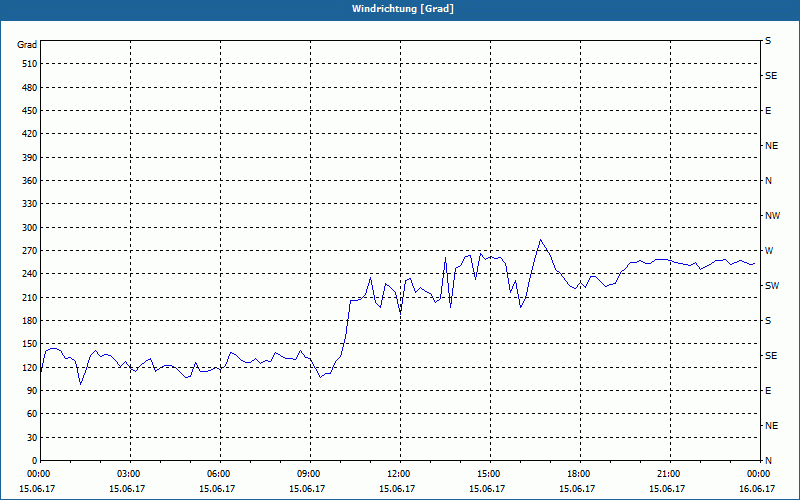800x500 pixels.
Task: Select the 150 degree axis label
Action: click(x=30, y=344)
